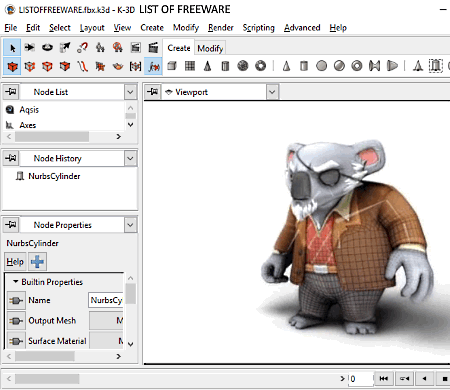The image size is (450, 390).
Task: Toggle pin on Node List panel
Action: tap(11, 92)
